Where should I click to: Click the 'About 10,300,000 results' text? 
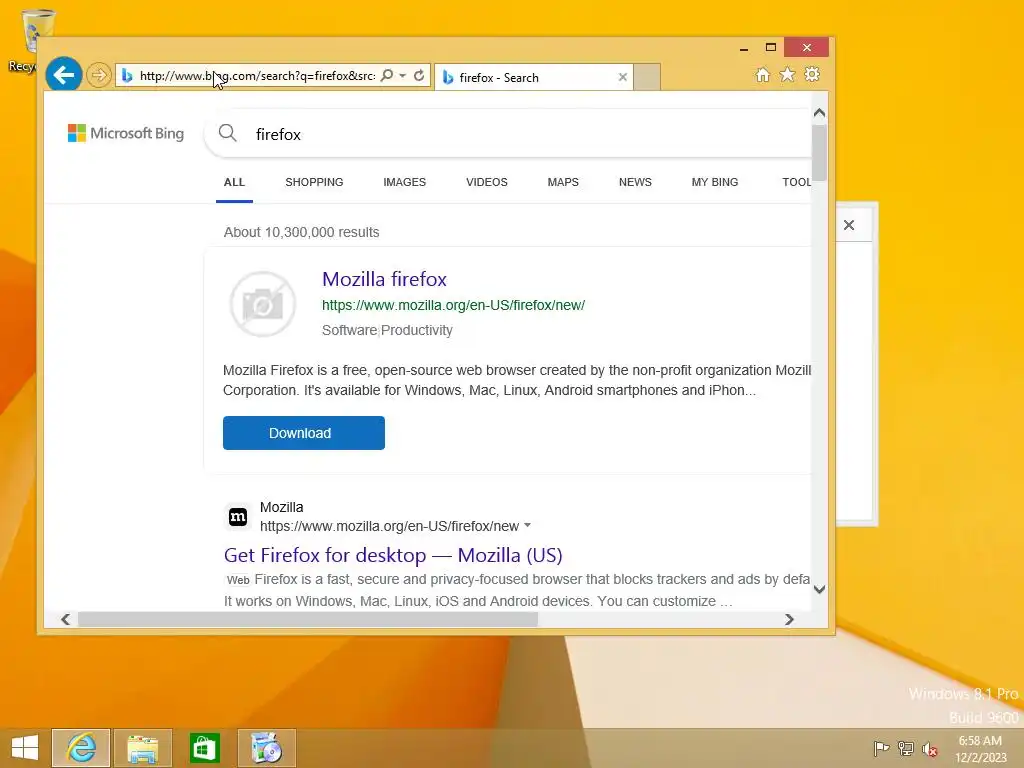coord(301,232)
